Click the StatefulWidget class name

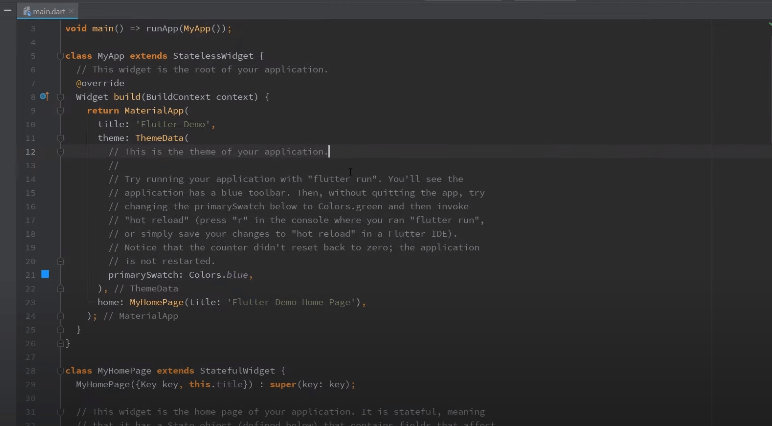coord(239,370)
